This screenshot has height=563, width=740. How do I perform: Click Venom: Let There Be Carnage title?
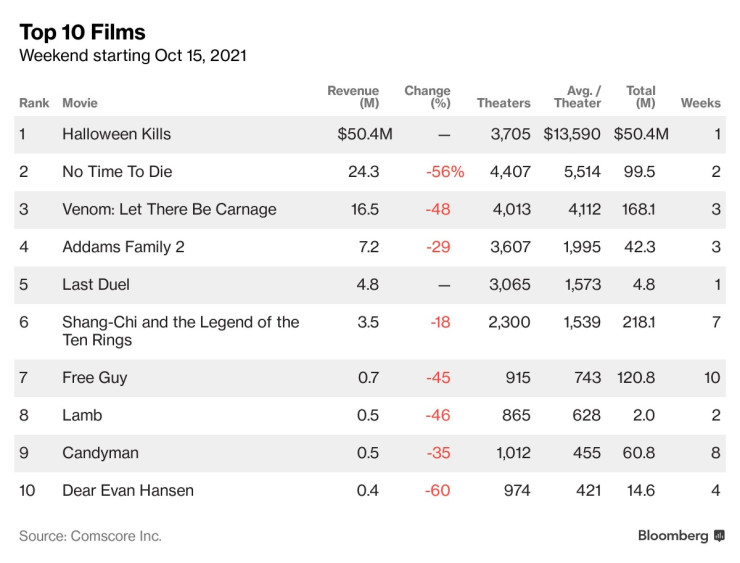[169, 210]
